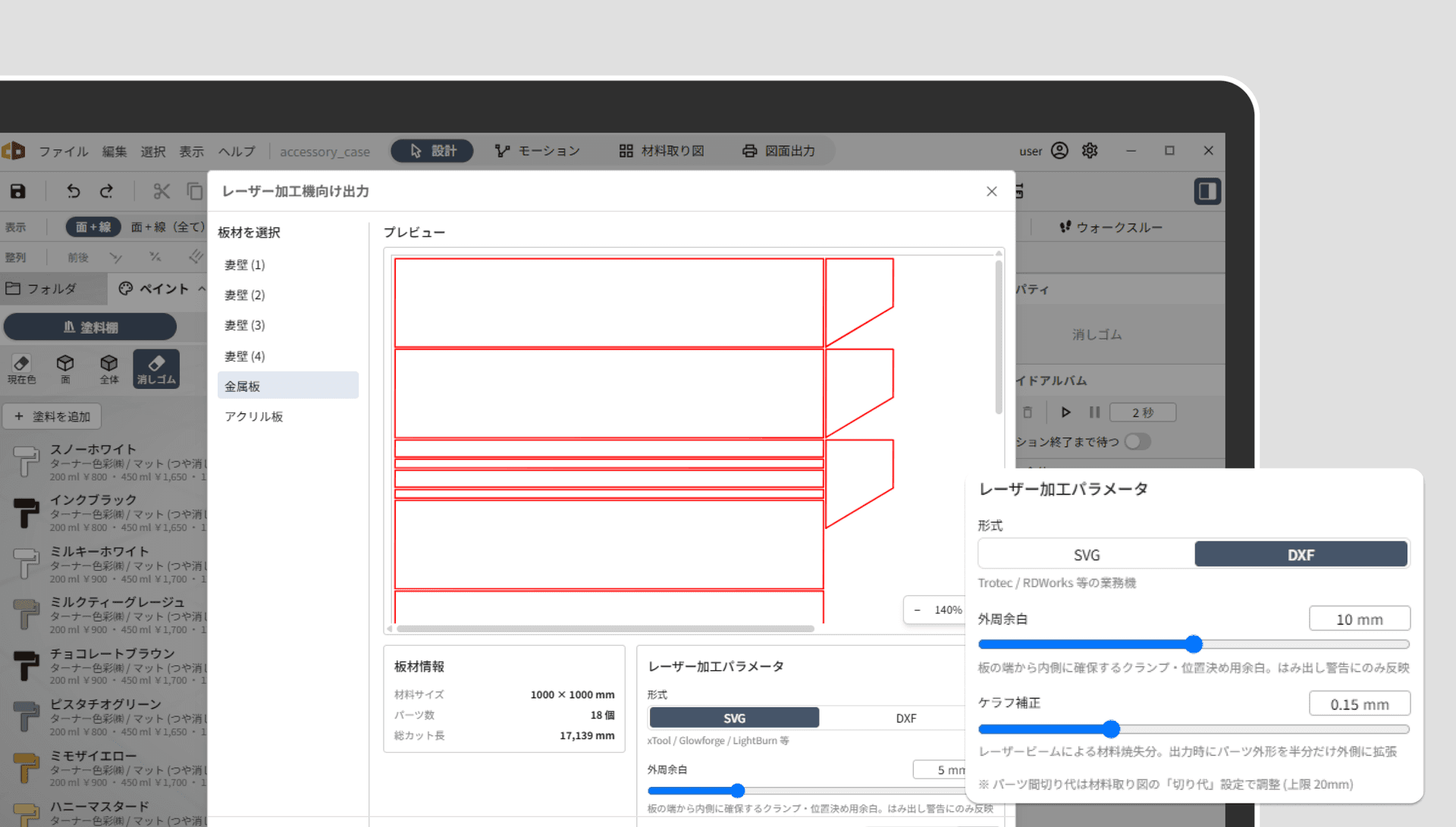Select SVG format in dialog parameters
Viewport: 1456px width, 827px height.
[734, 718]
